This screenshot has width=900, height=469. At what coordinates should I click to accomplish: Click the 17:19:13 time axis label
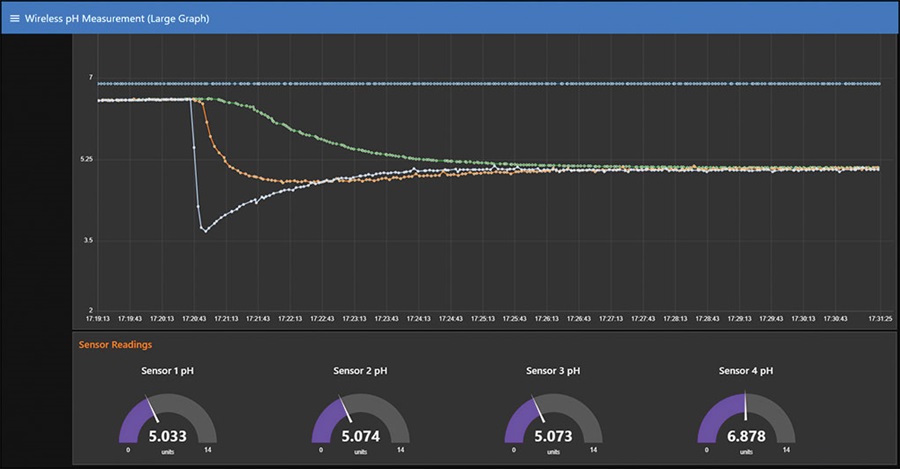98,319
